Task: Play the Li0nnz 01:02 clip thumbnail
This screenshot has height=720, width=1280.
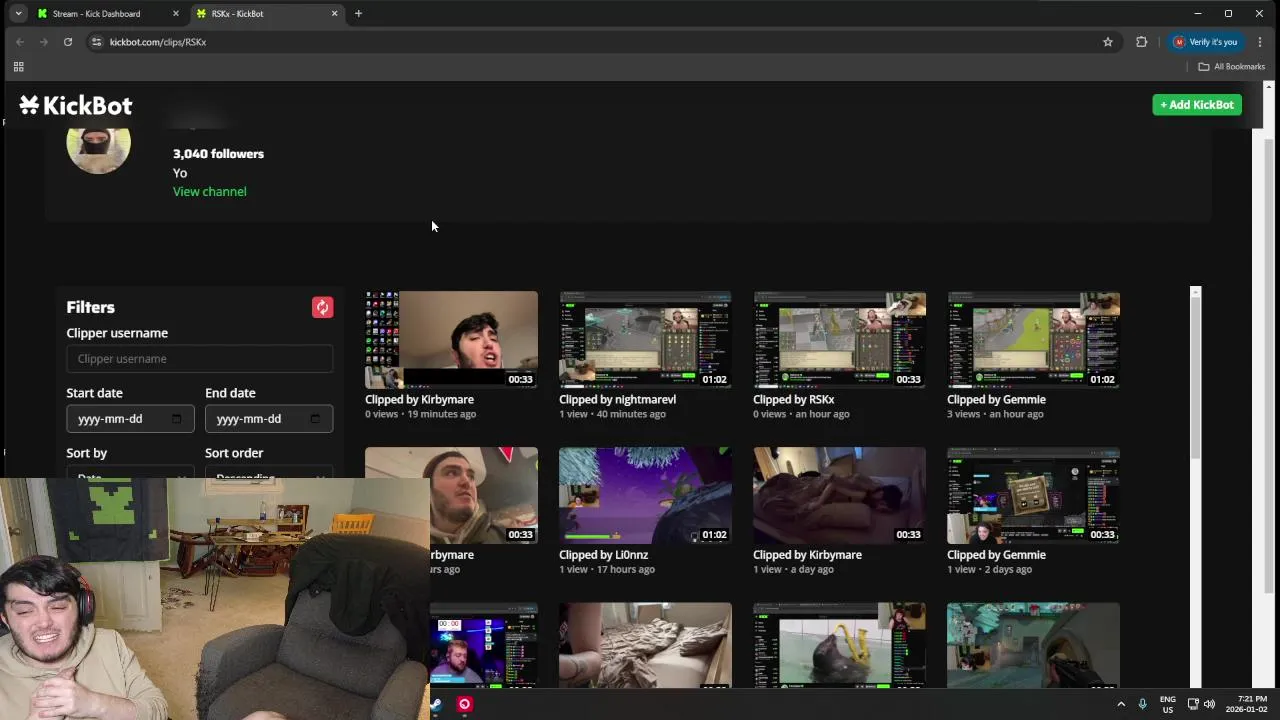Action: point(645,495)
